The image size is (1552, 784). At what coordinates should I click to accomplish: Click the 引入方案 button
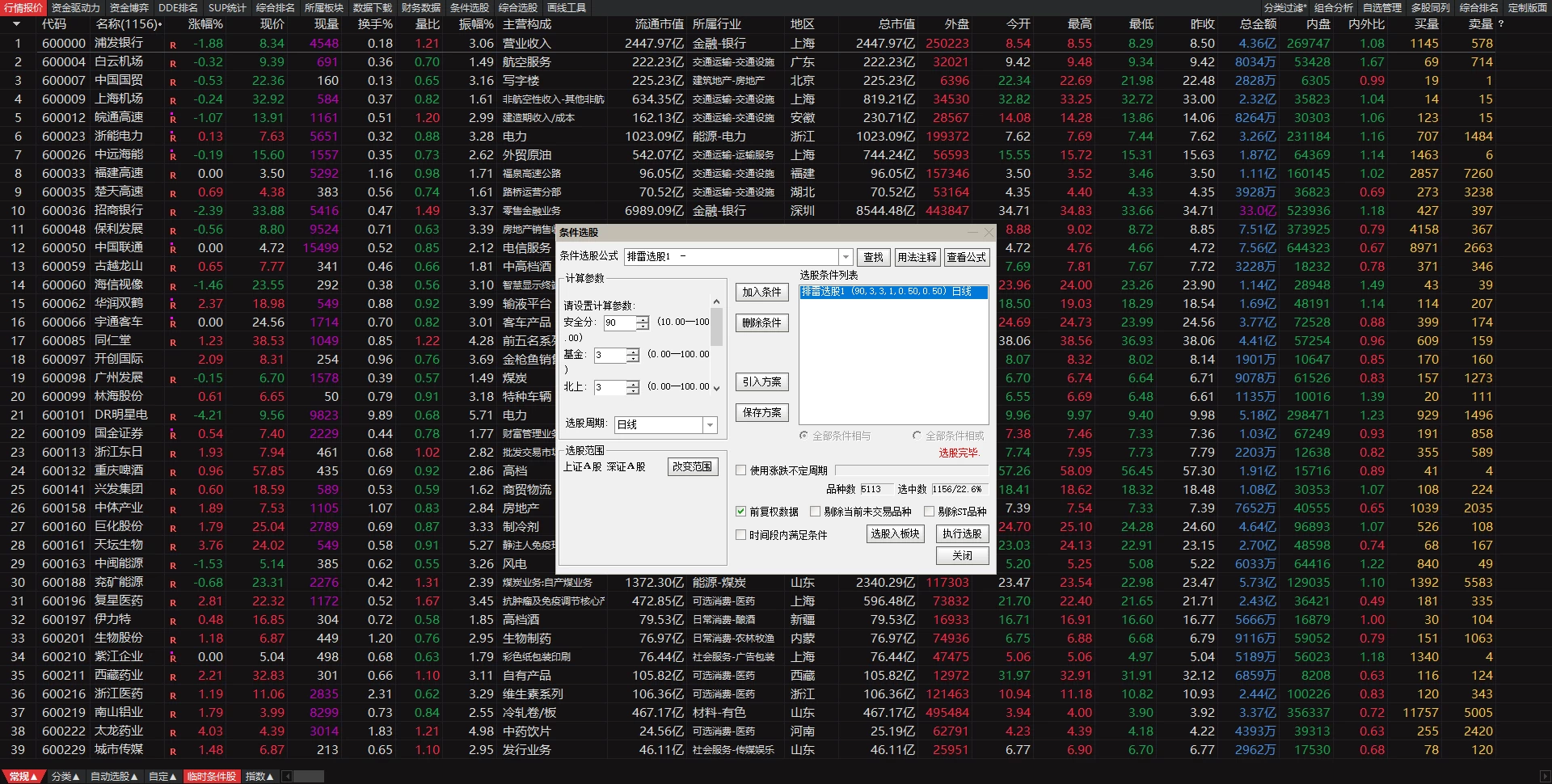(761, 382)
